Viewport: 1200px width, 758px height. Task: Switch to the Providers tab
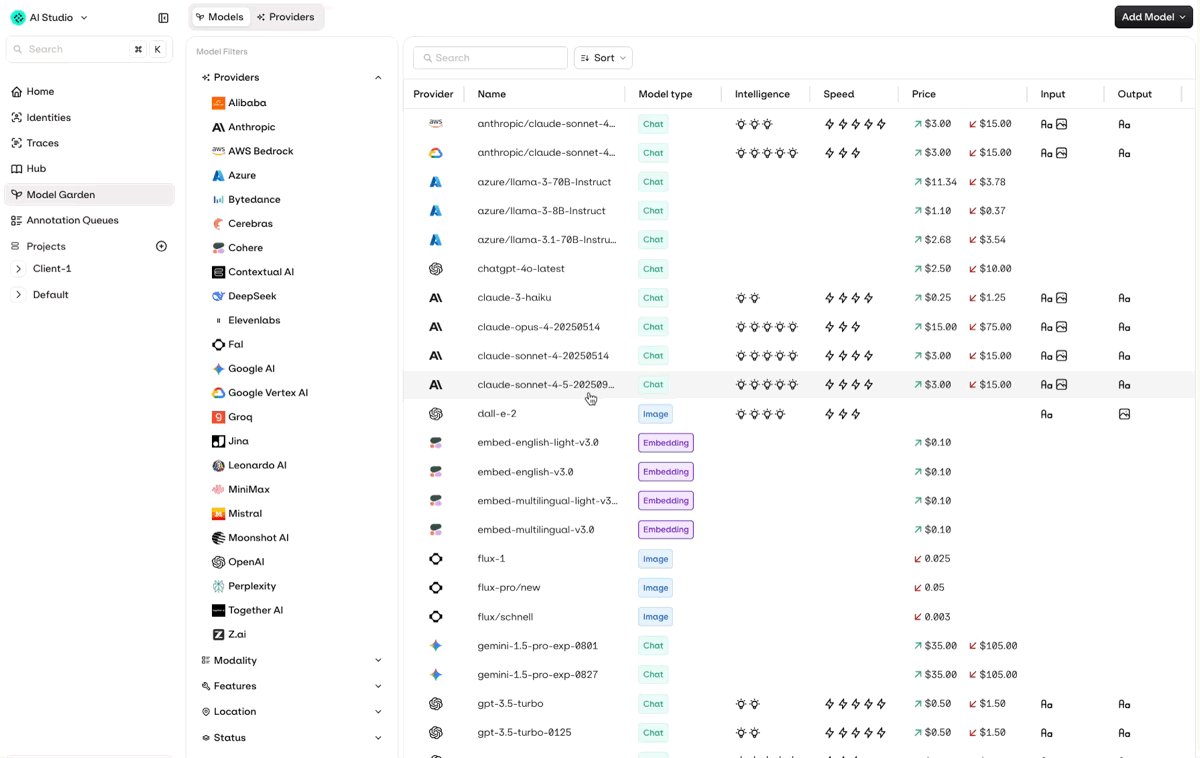pyautogui.click(x=285, y=17)
